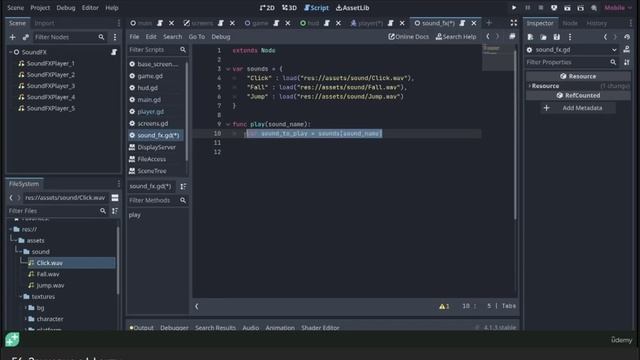640x360 pixels.
Task: Close the sound_fx scene tab
Action: [x=474, y=23]
